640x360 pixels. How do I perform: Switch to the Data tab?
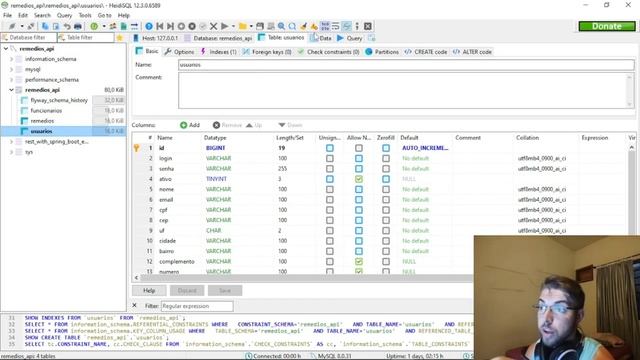tap(321, 38)
